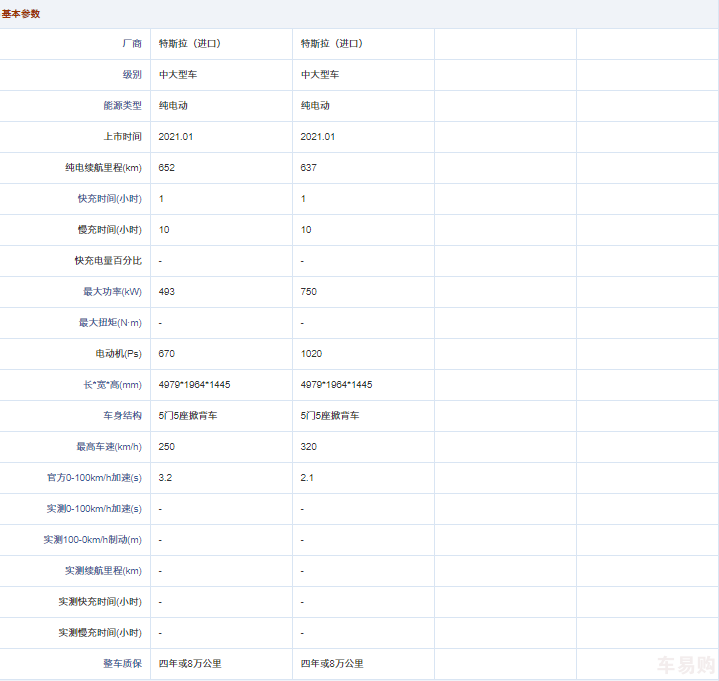Select 中大型车 in the second vehicle column
Image resolution: width=719 pixels, height=681 pixels.
point(320,74)
